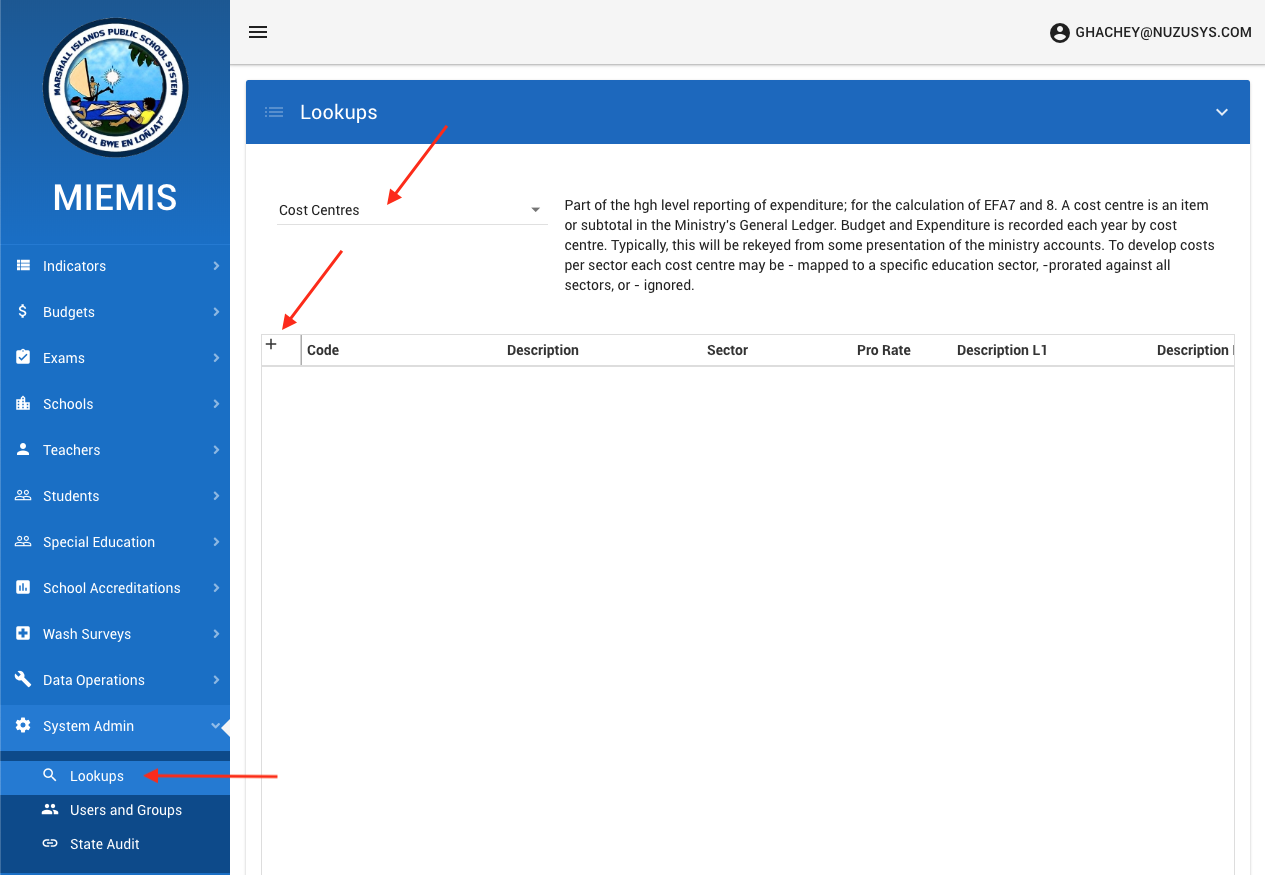
Task: Click the Budgets dollar sign icon
Action: coord(23,312)
